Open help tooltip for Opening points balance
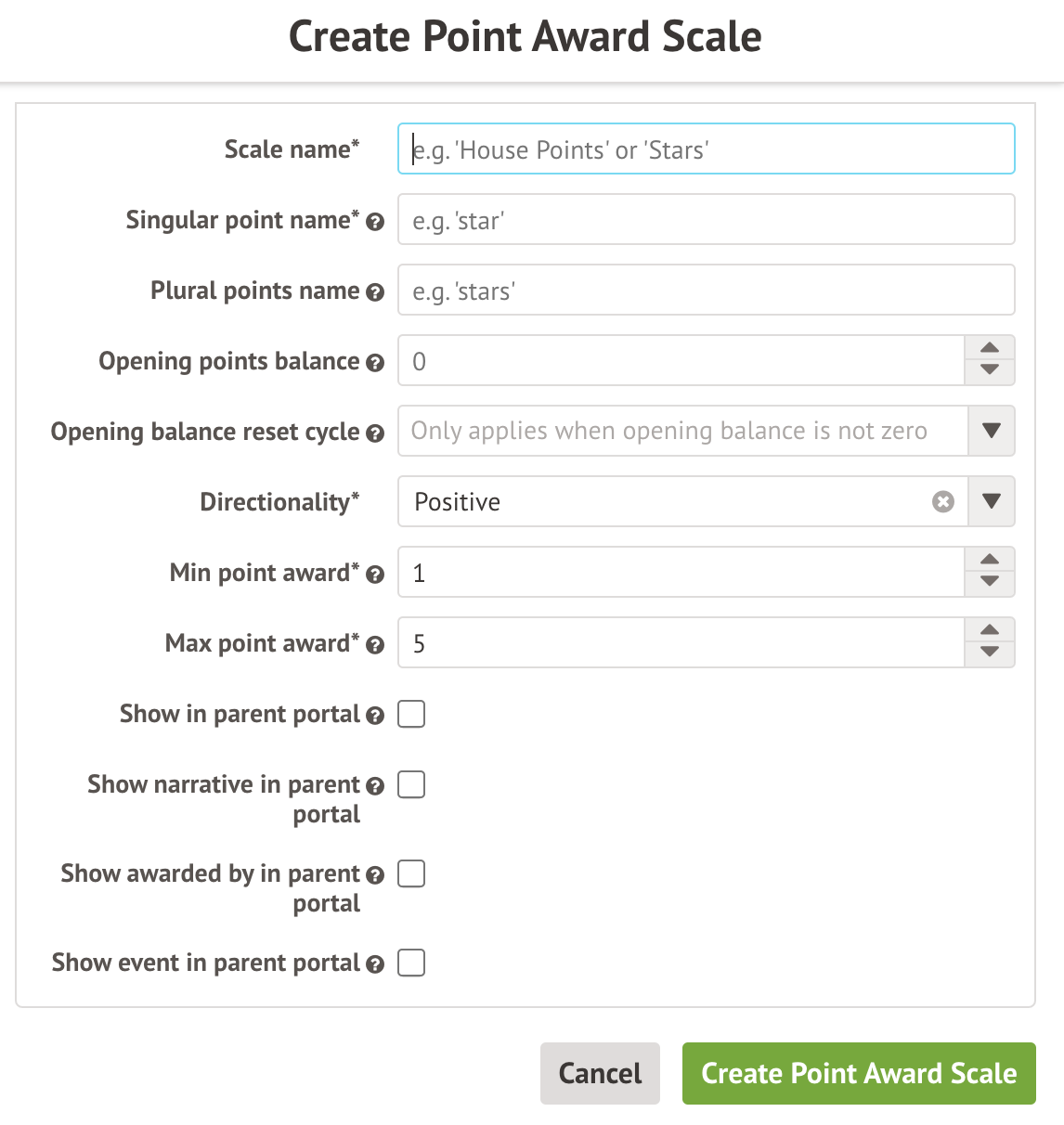Screen dimensions: 1064x1125 (x=375, y=363)
